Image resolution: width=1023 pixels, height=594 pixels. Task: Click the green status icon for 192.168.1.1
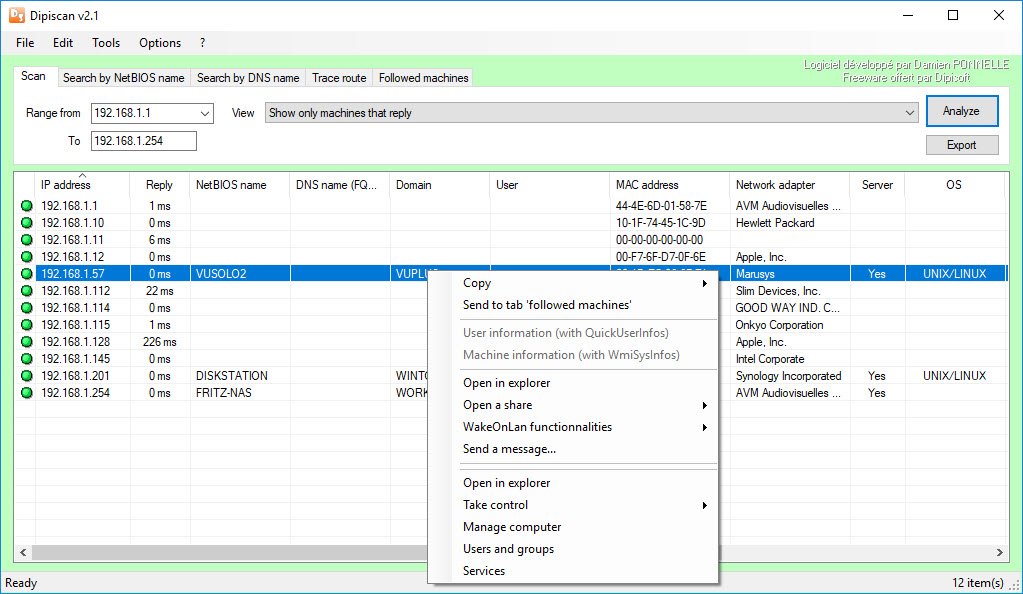click(27, 206)
